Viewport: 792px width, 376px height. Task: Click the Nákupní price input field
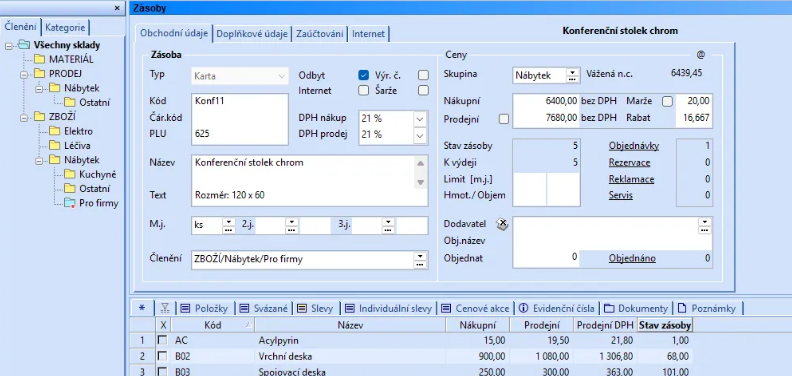coord(546,101)
